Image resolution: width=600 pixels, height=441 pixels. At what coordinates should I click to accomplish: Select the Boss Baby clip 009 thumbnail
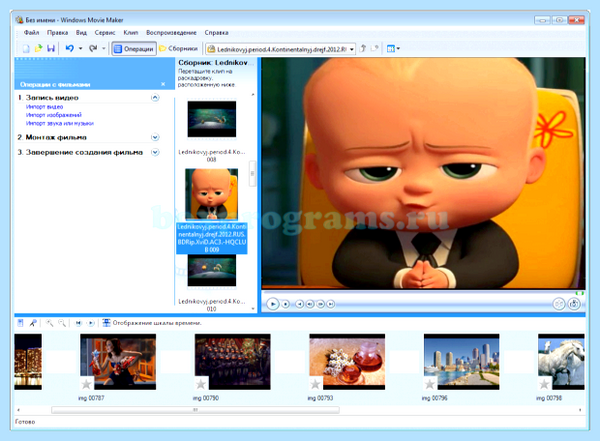212,194
